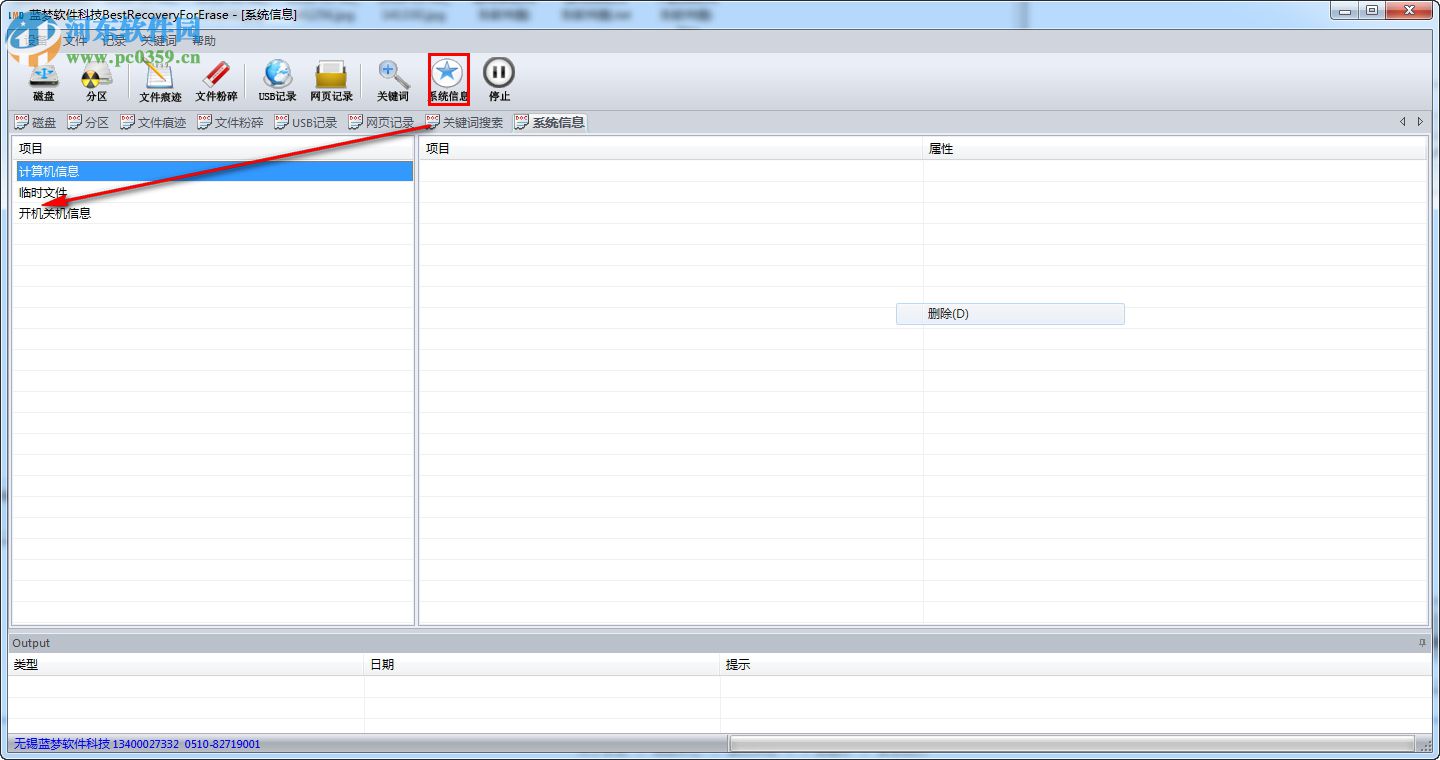Switch to the 磁盘 tab

click(x=35, y=122)
